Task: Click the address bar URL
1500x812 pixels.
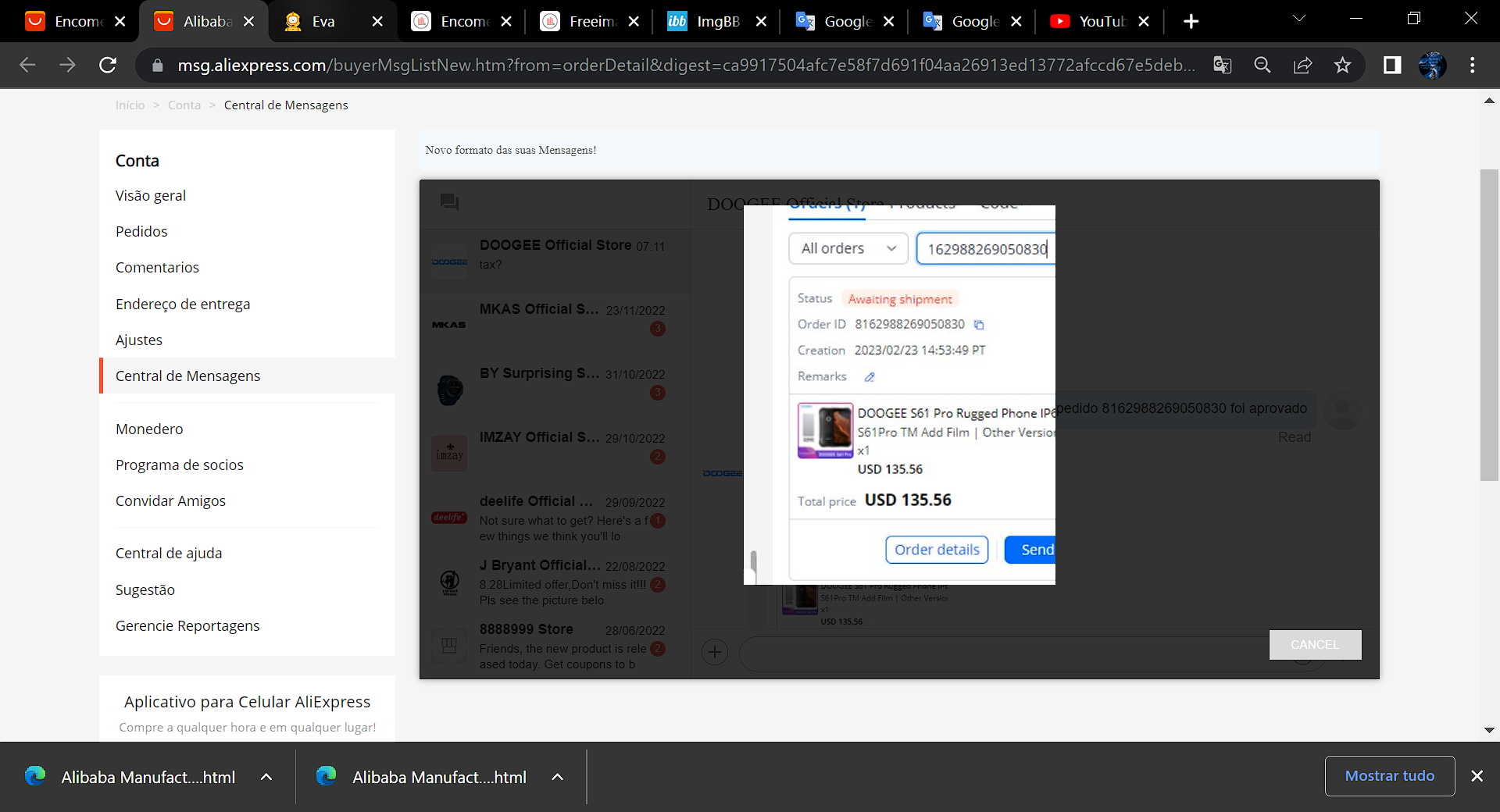Action: [686, 65]
